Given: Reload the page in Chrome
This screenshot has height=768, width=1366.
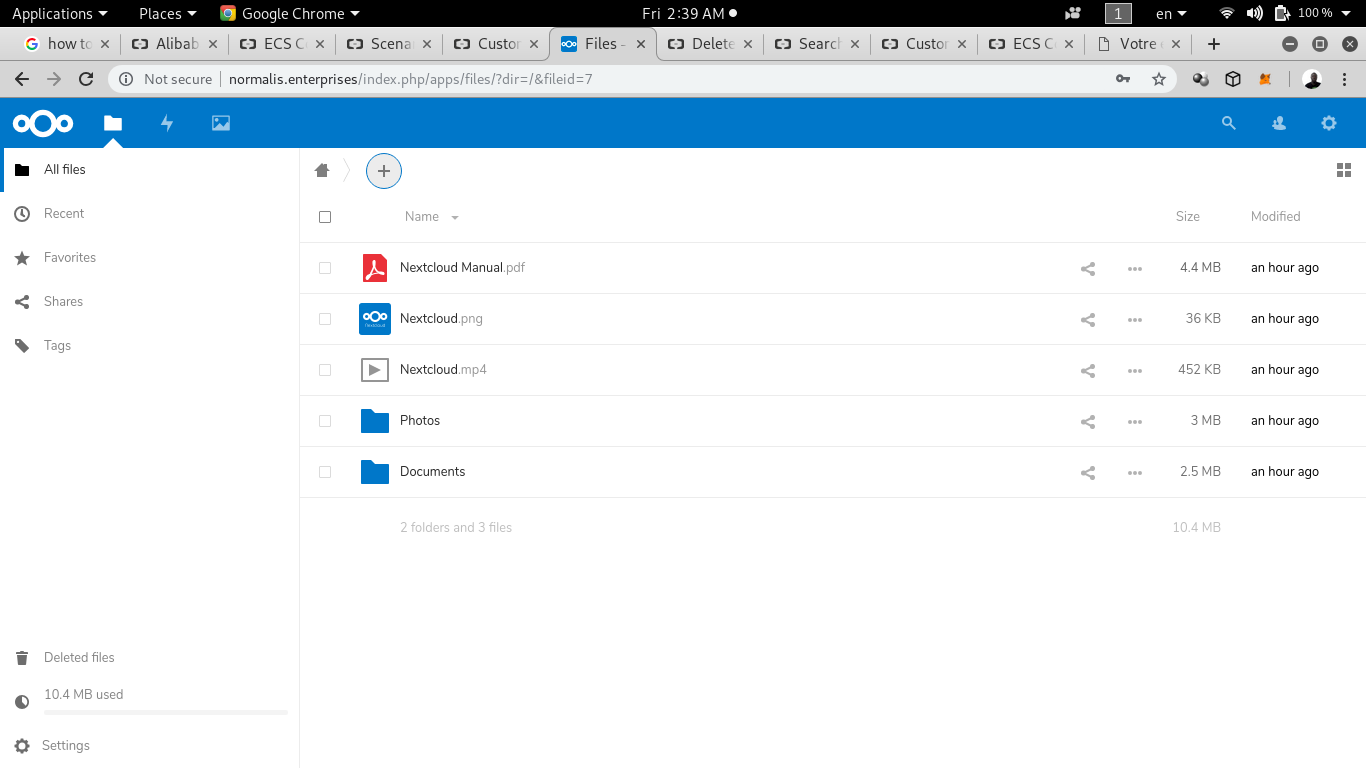Looking at the screenshot, I should click(86, 79).
